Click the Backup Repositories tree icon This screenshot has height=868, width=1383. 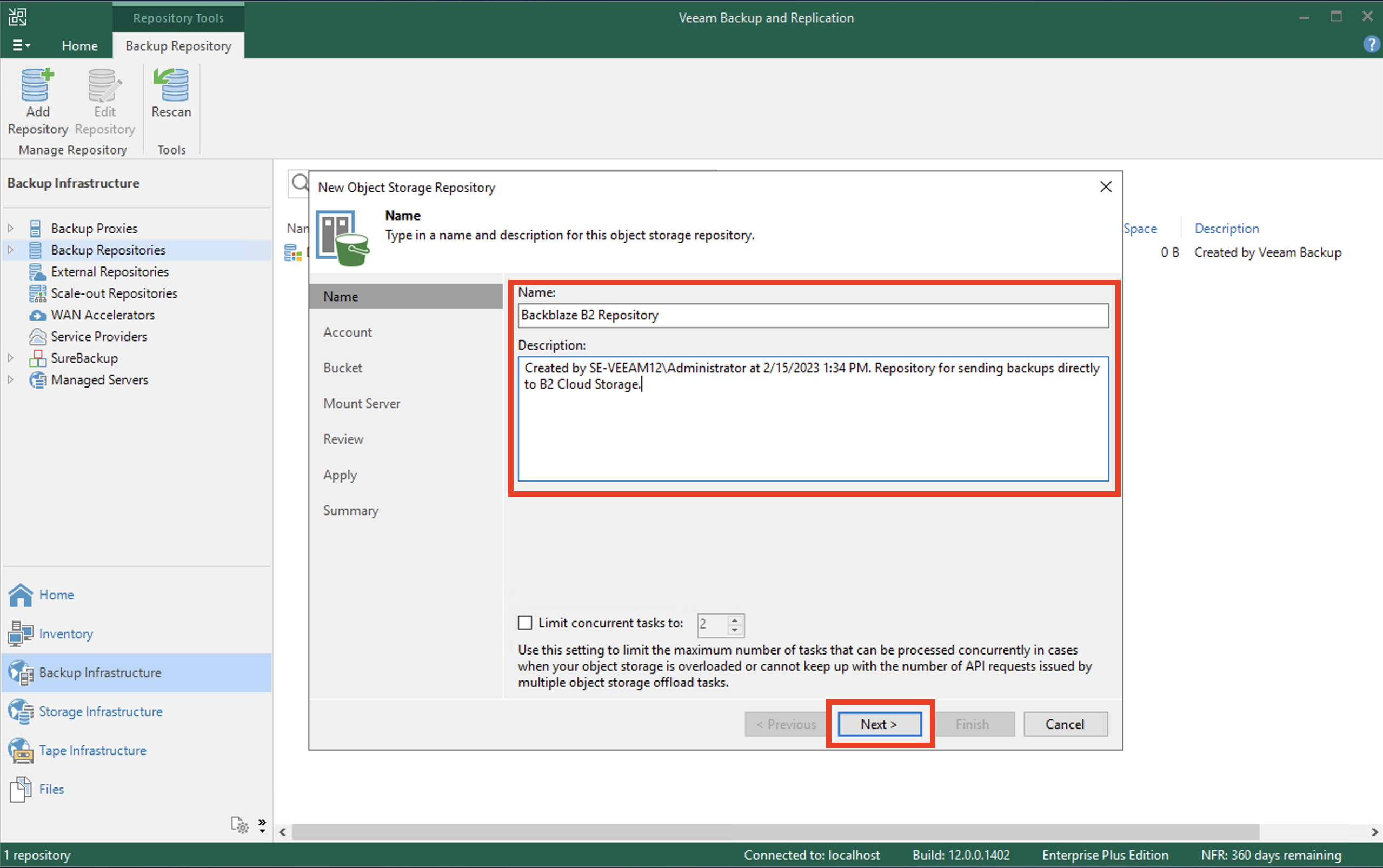point(36,250)
